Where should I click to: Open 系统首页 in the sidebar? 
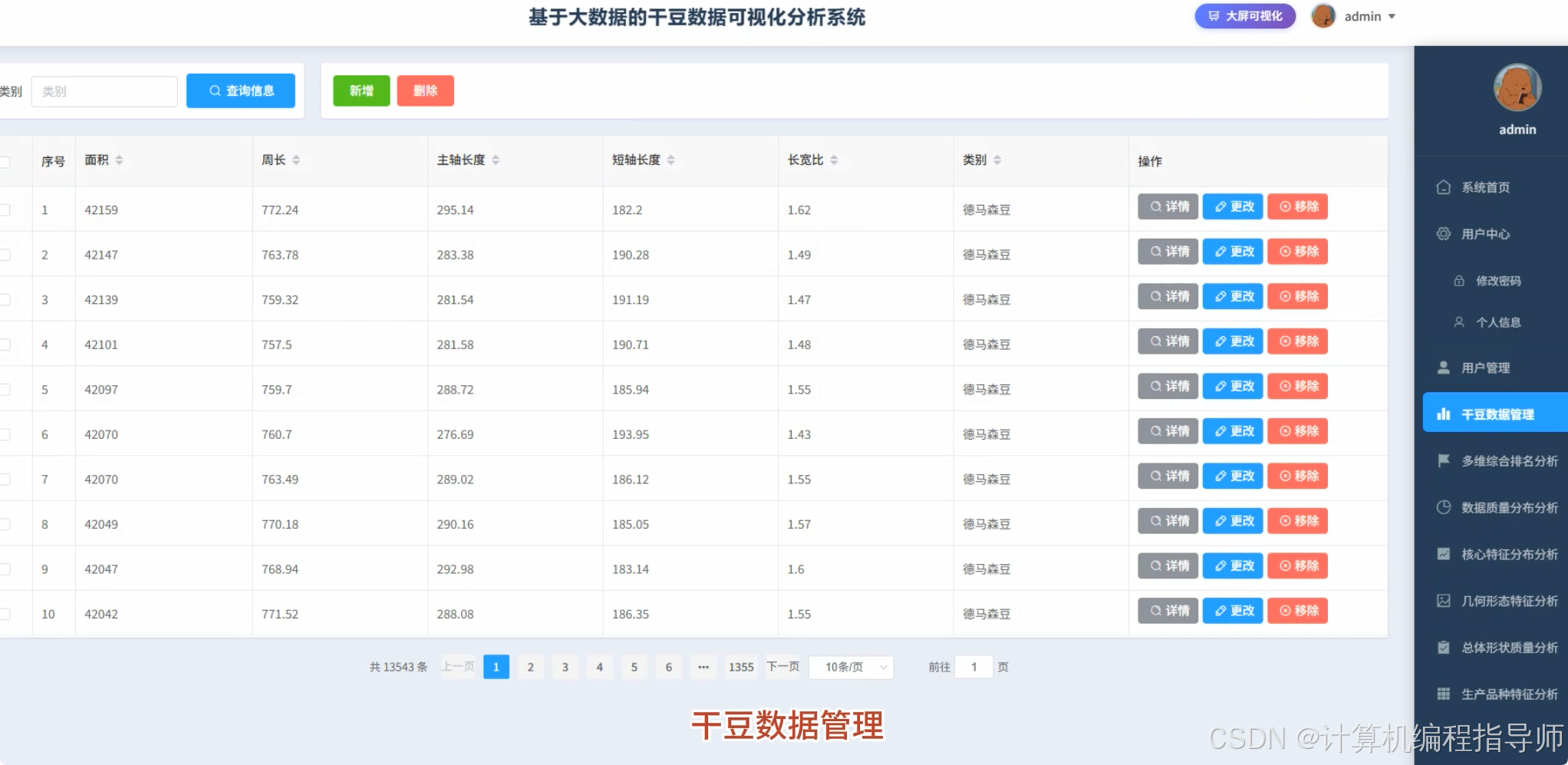coord(1486,186)
